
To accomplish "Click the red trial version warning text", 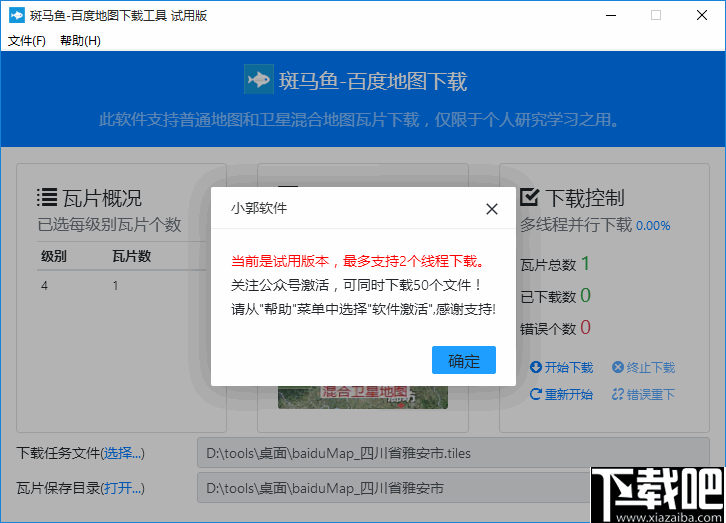I will [359, 262].
